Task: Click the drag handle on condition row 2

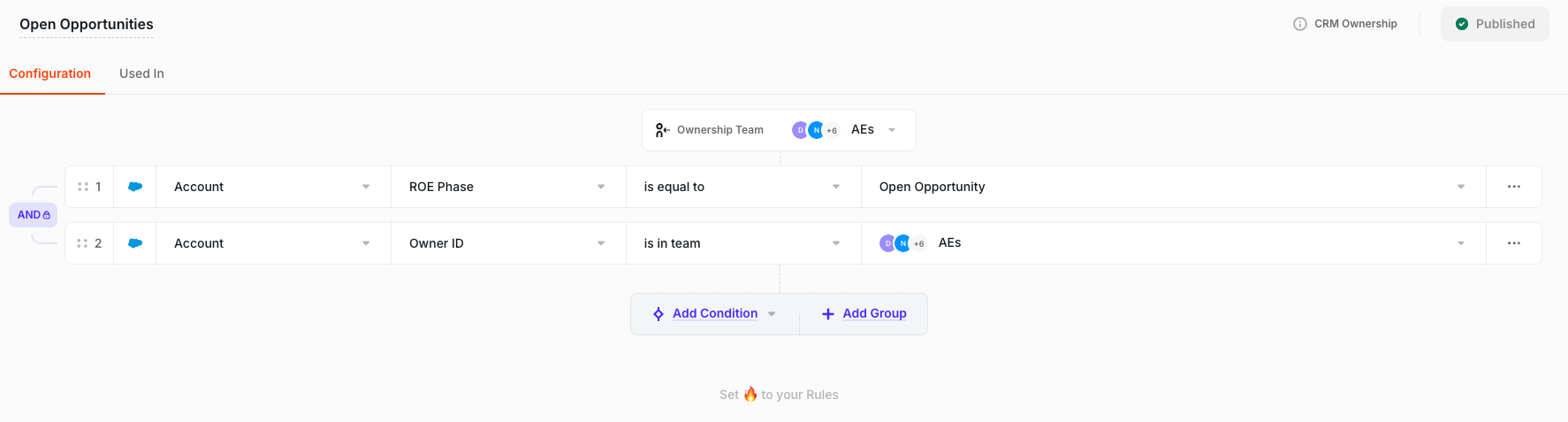Action: (x=83, y=243)
